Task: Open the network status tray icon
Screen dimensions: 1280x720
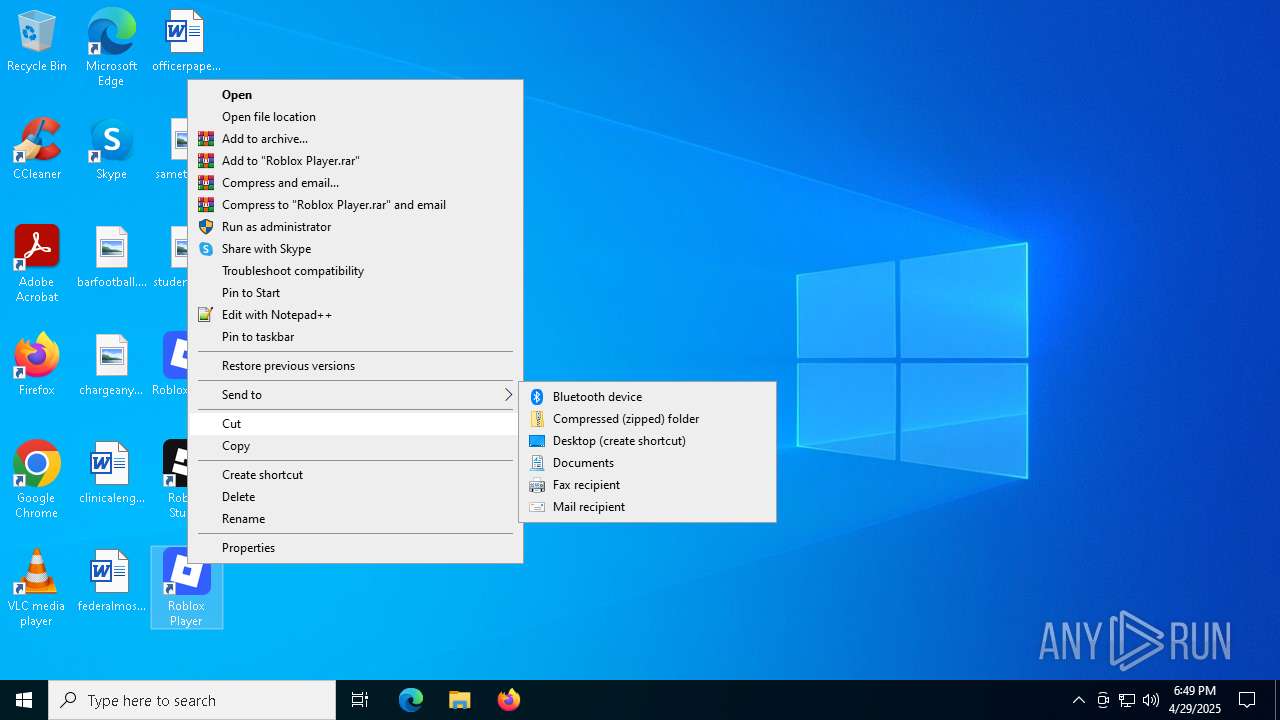Action: coord(1127,700)
